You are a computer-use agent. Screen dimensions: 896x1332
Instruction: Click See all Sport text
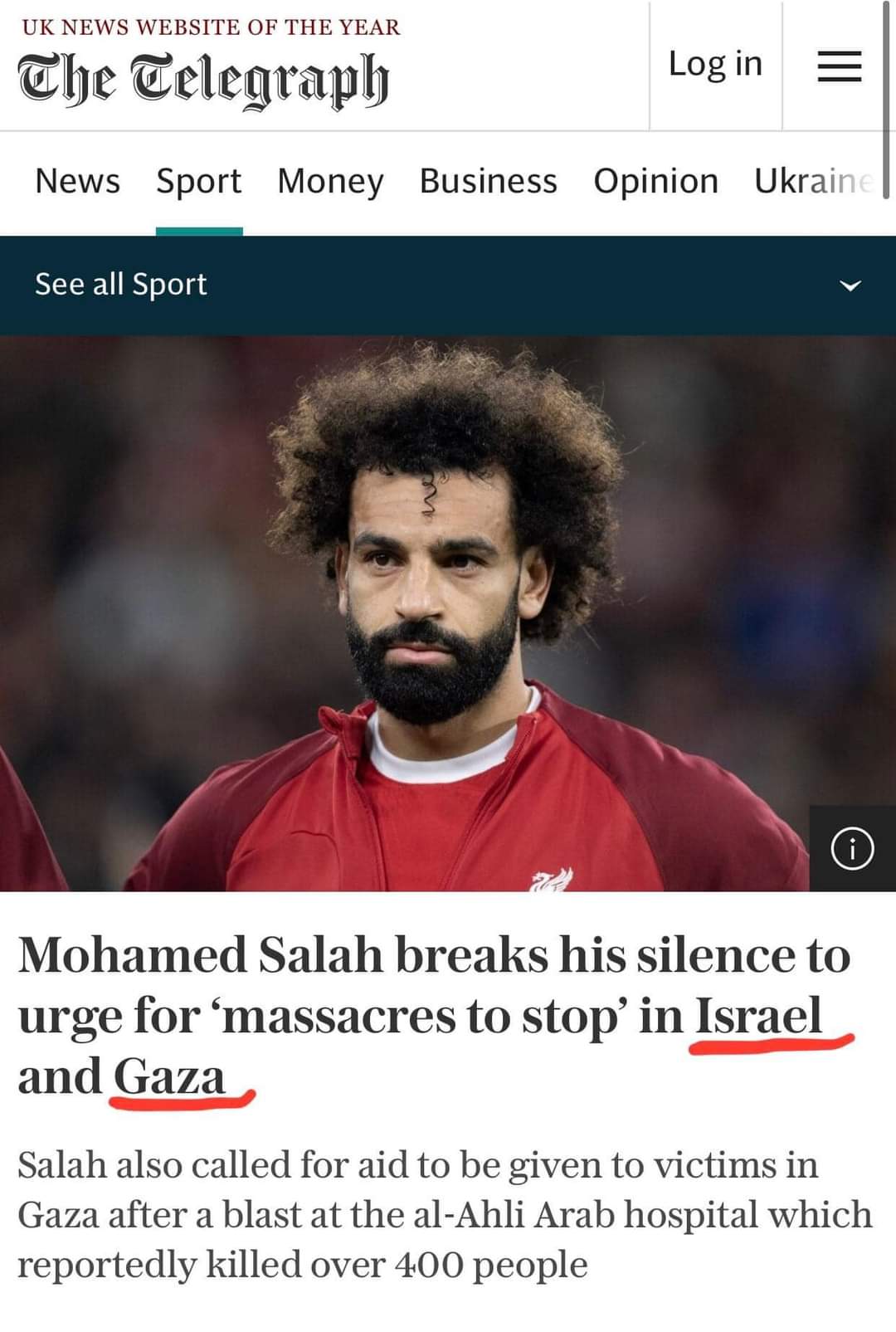121,285
